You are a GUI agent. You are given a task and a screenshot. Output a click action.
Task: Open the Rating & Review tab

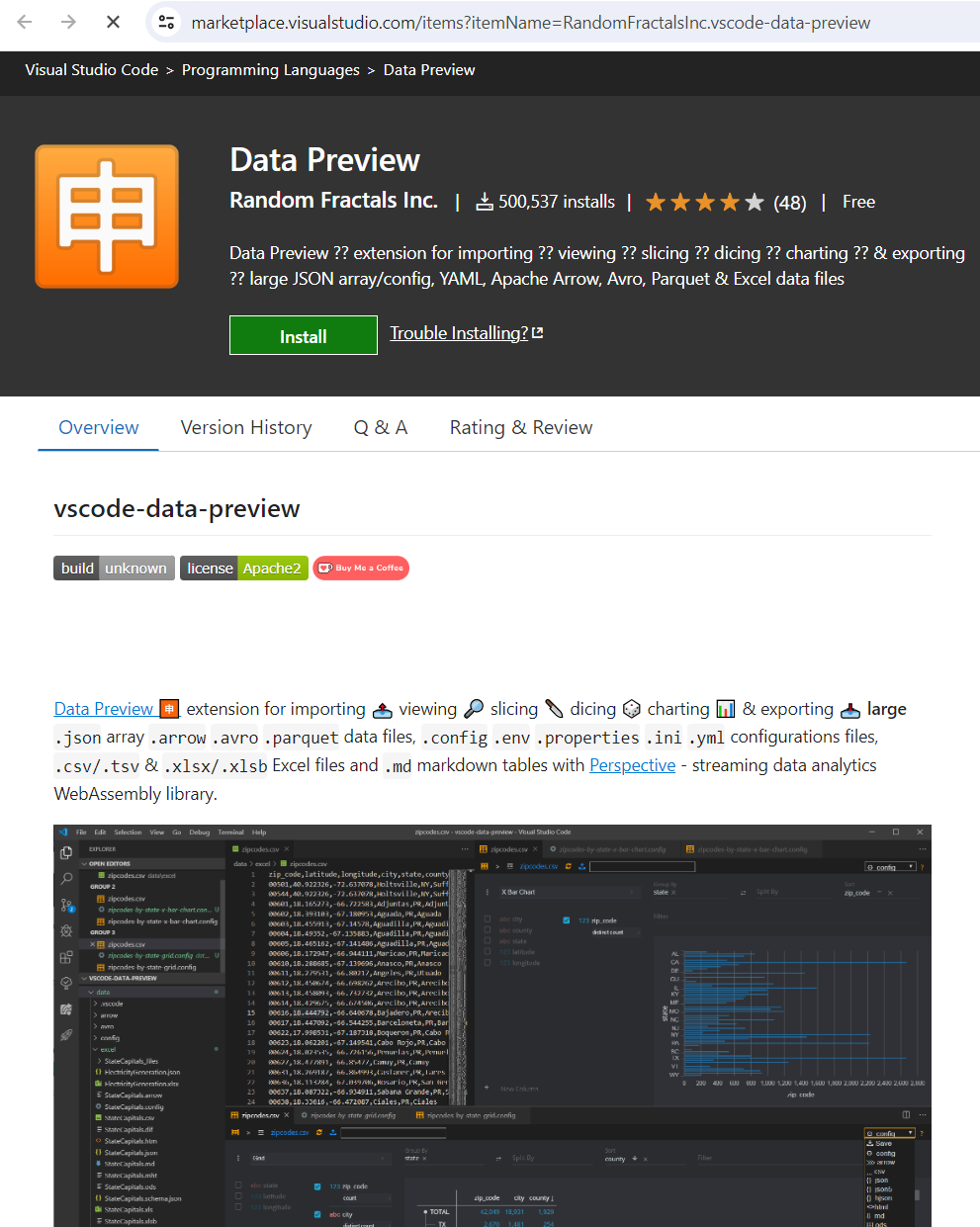point(521,427)
